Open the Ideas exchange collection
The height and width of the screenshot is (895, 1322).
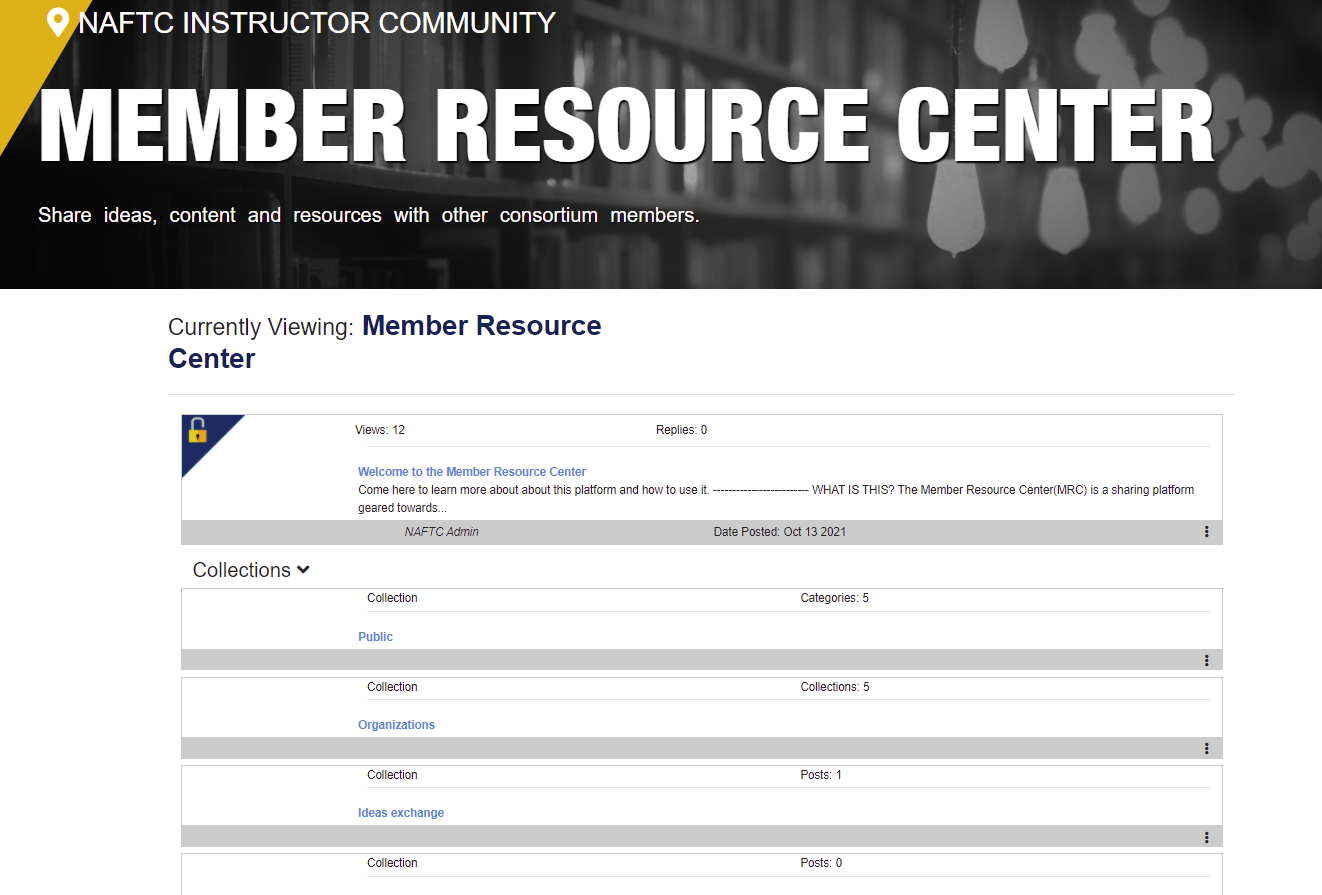[x=400, y=813]
